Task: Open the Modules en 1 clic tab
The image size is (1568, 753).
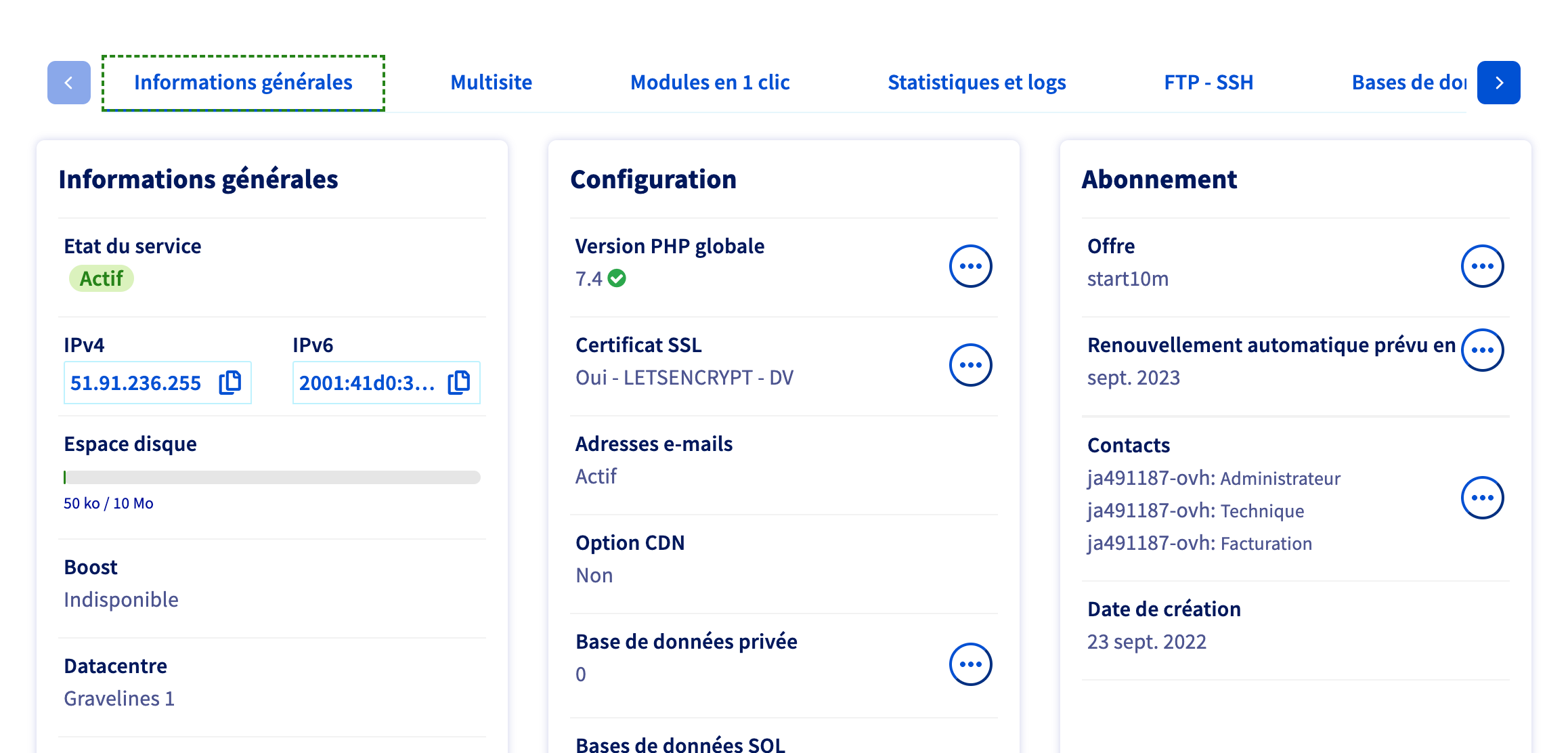Action: tap(710, 83)
